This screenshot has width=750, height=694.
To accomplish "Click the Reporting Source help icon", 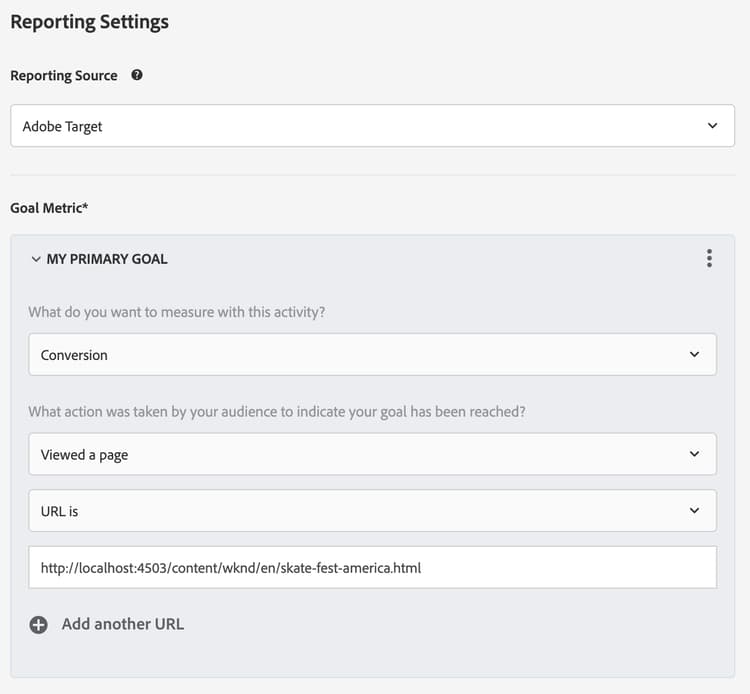I will pyautogui.click(x=137, y=75).
